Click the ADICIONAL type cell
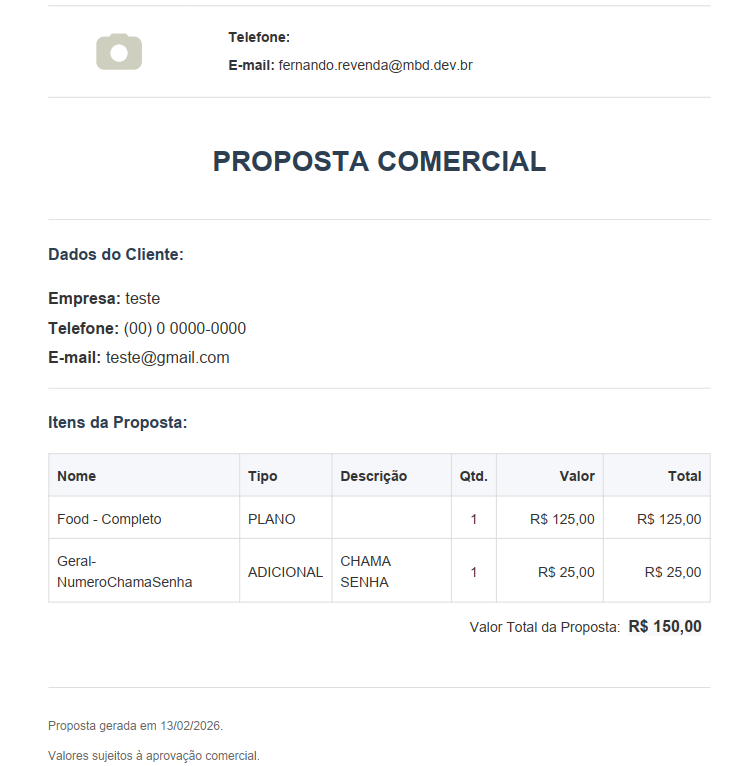This screenshot has width=755, height=766. coord(285,572)
